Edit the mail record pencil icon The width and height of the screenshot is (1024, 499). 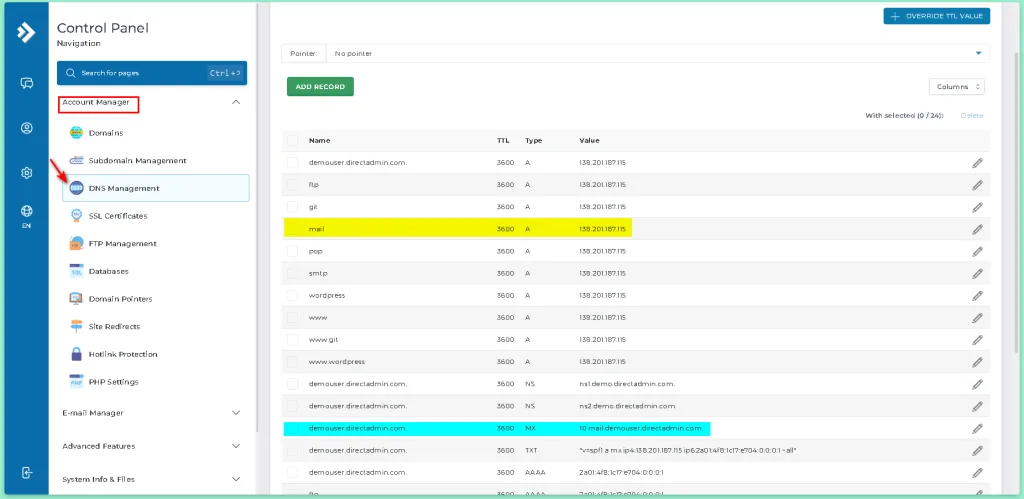click(977, 229)
